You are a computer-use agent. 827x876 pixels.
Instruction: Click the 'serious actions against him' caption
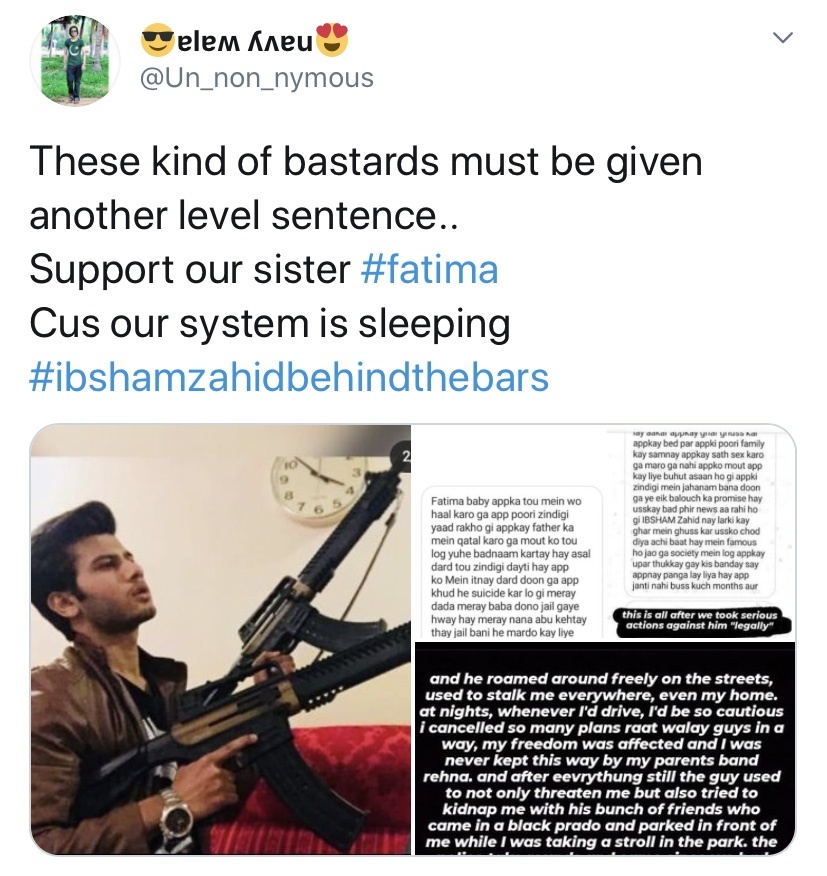(701, 620)
